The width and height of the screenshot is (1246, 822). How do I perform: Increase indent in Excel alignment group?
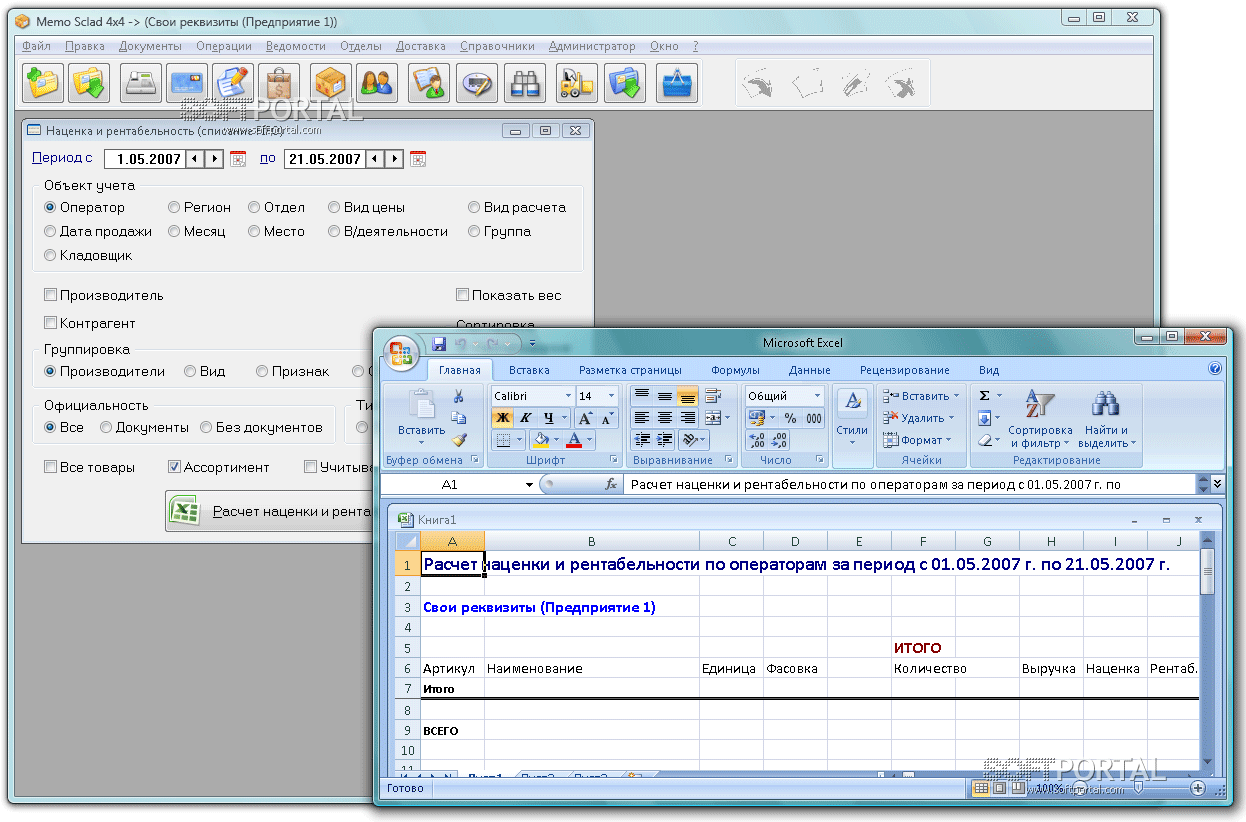click(x=664, y=440)
